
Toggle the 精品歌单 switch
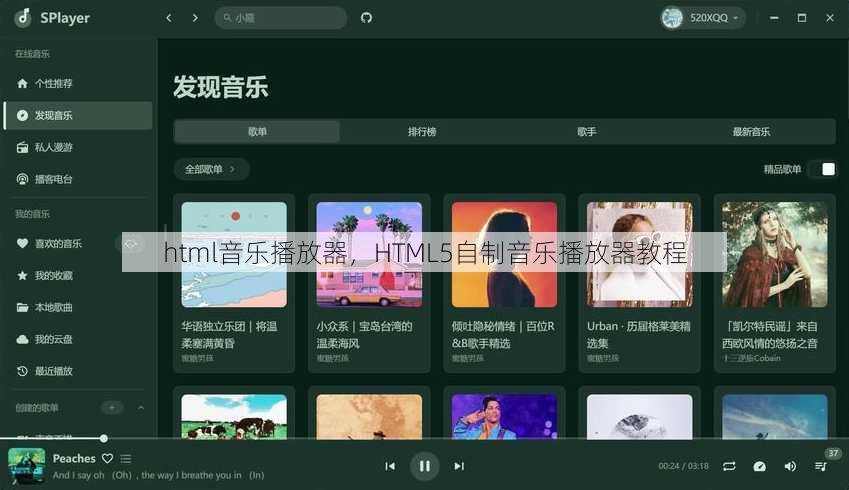point(822,169)
